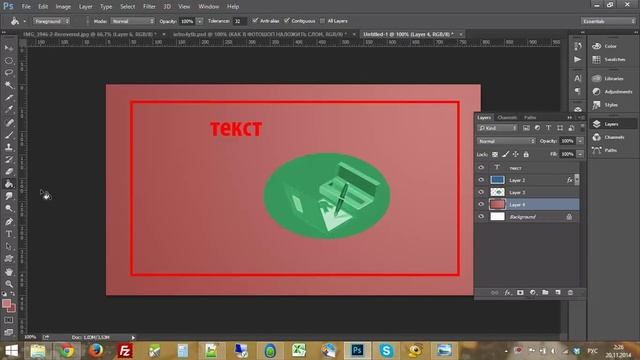
Task: Hide Layer 2 visibility eye
Action: (x=481, y=180)
